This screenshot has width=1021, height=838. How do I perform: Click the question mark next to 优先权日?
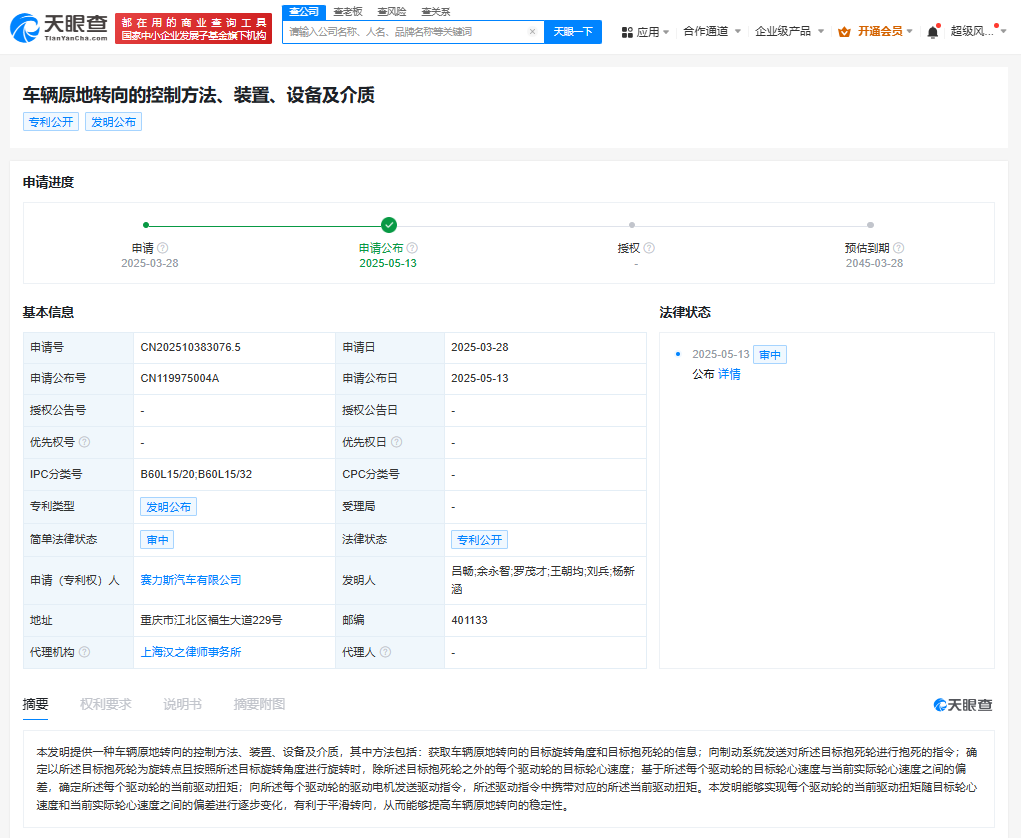396,442
